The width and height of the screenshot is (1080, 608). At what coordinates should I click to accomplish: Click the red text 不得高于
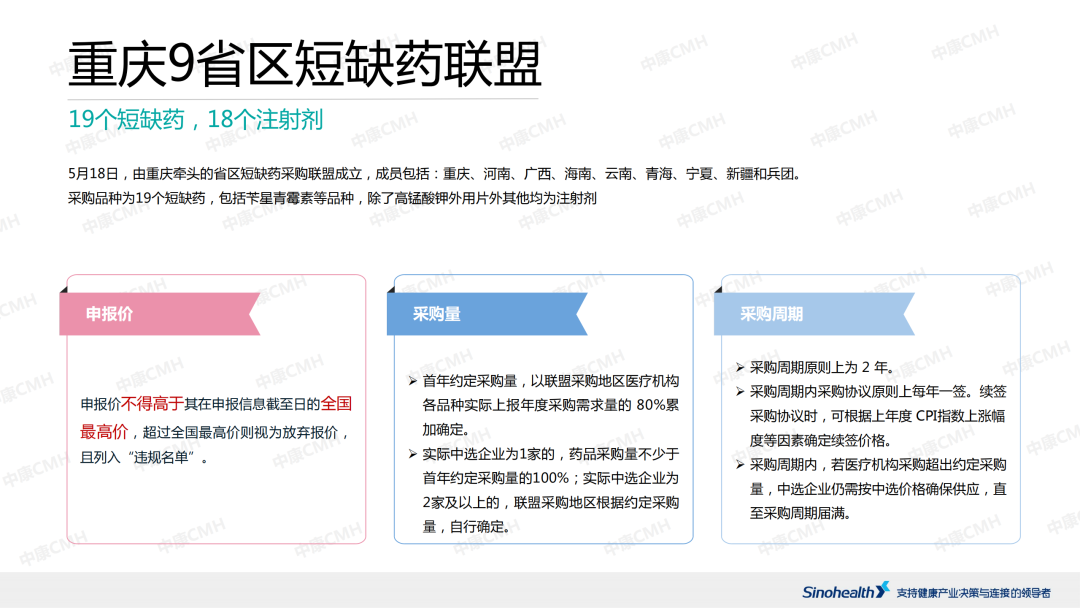coord(152,404)
